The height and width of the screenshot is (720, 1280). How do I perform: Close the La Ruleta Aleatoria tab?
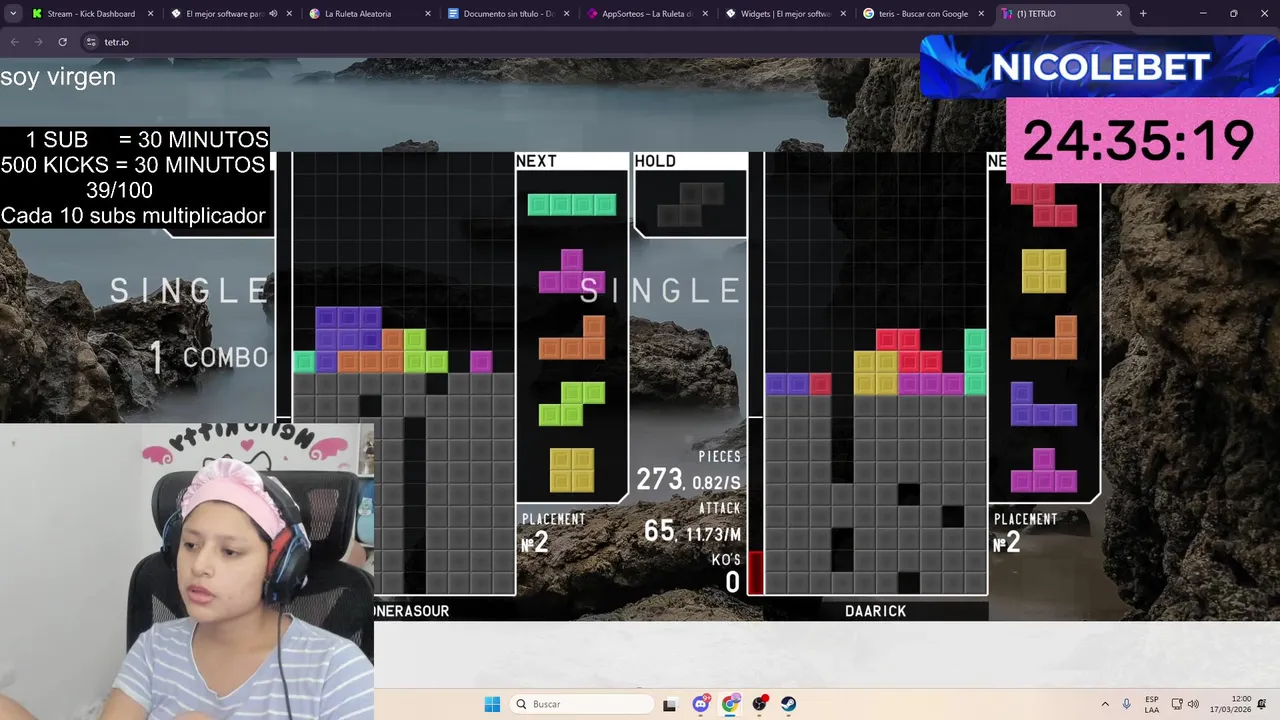point(428,14)
